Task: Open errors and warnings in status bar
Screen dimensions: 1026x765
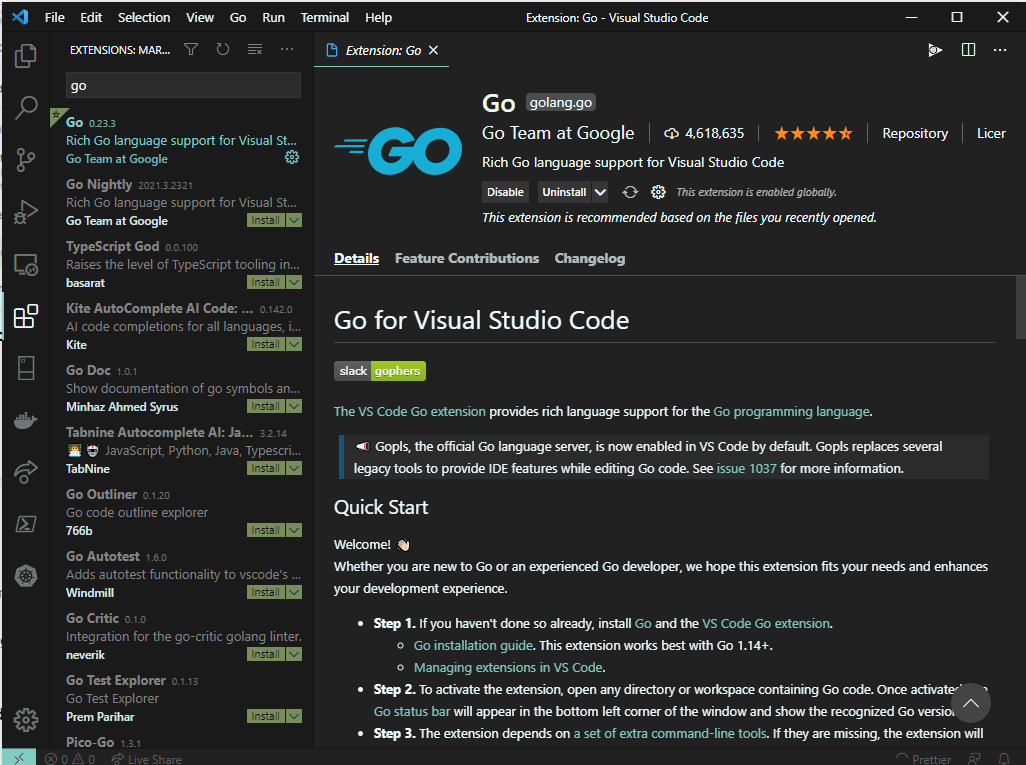Action: pos(70,759)
